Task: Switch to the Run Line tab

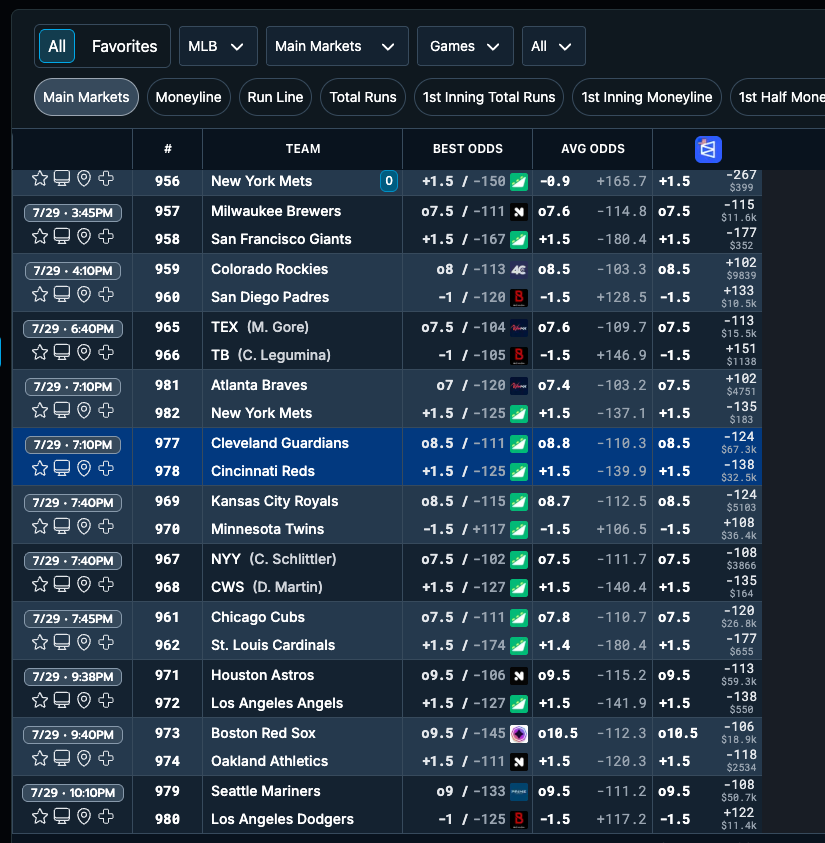Action: coord(275,97)
